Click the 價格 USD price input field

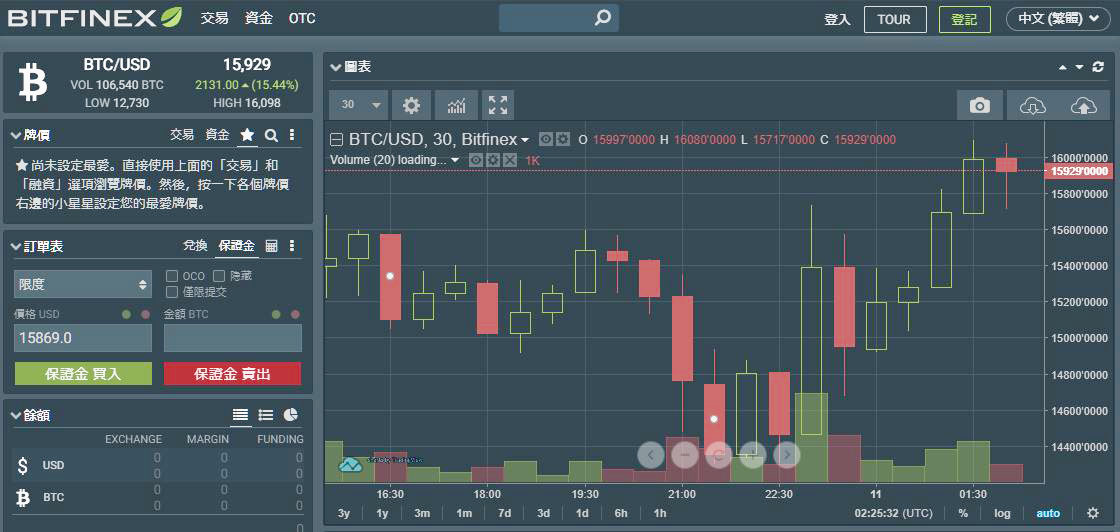(83, 338)
